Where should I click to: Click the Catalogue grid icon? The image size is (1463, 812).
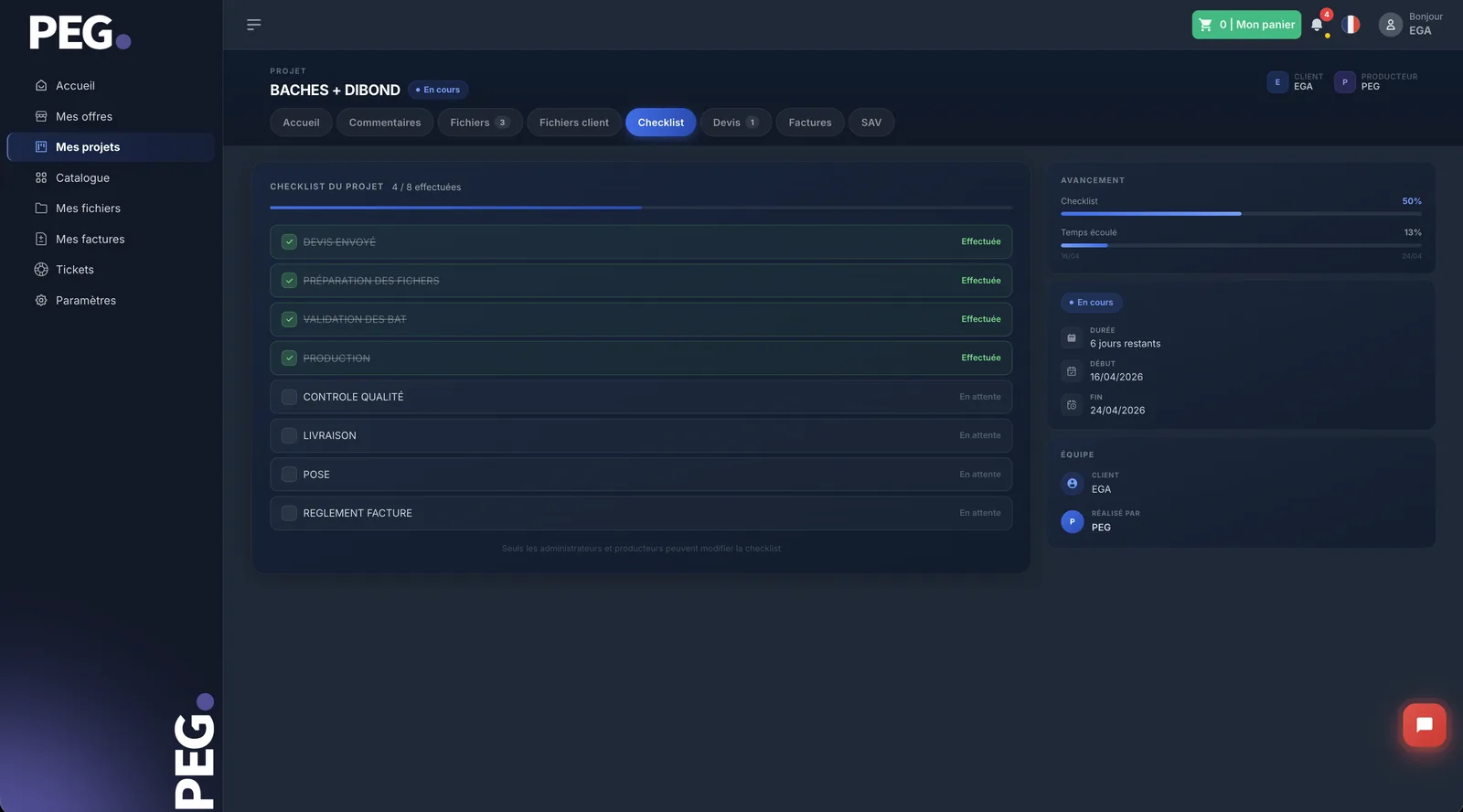click(41, 177)
